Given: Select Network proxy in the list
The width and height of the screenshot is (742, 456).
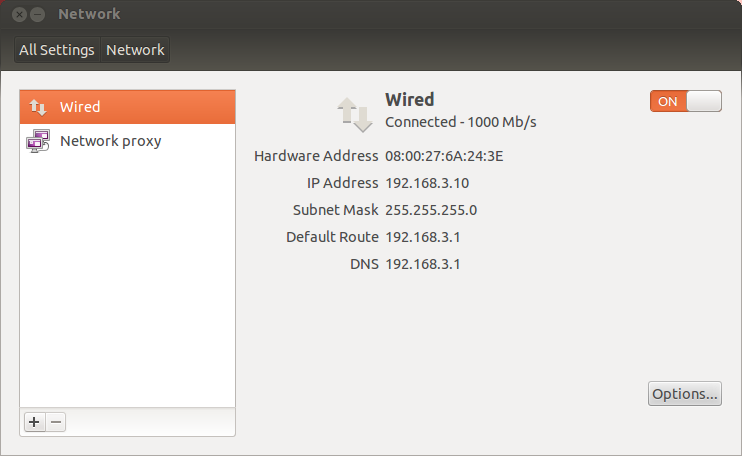Looking at the screenshot, I should tap(110, 141).
